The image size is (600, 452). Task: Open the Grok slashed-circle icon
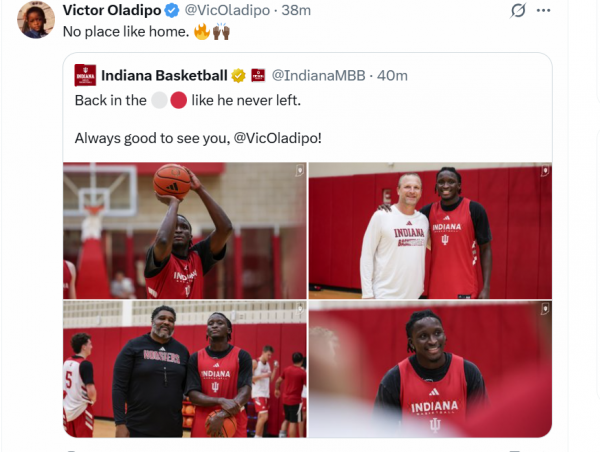tap(518, 10)
